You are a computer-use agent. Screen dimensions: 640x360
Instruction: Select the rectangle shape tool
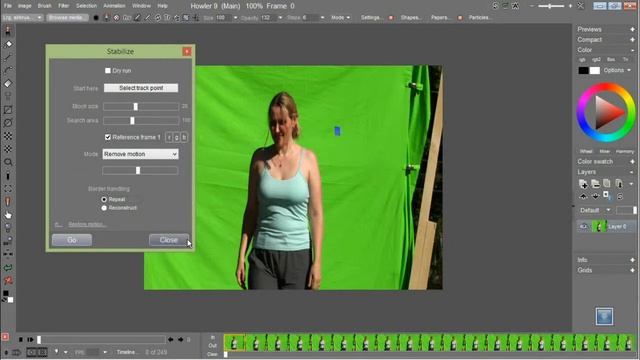8,110
